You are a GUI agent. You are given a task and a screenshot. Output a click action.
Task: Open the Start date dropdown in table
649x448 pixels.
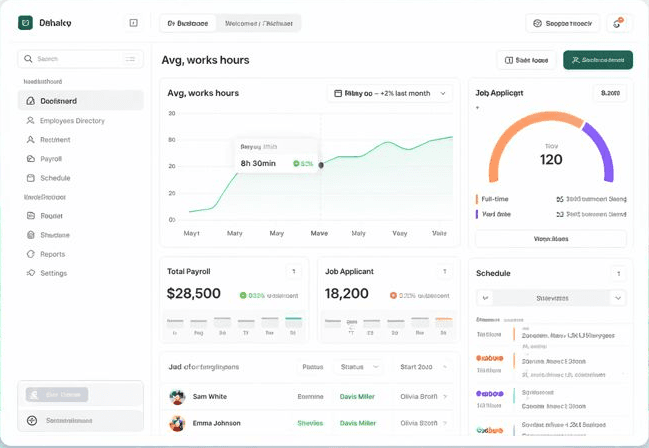[x=418, y=367]
